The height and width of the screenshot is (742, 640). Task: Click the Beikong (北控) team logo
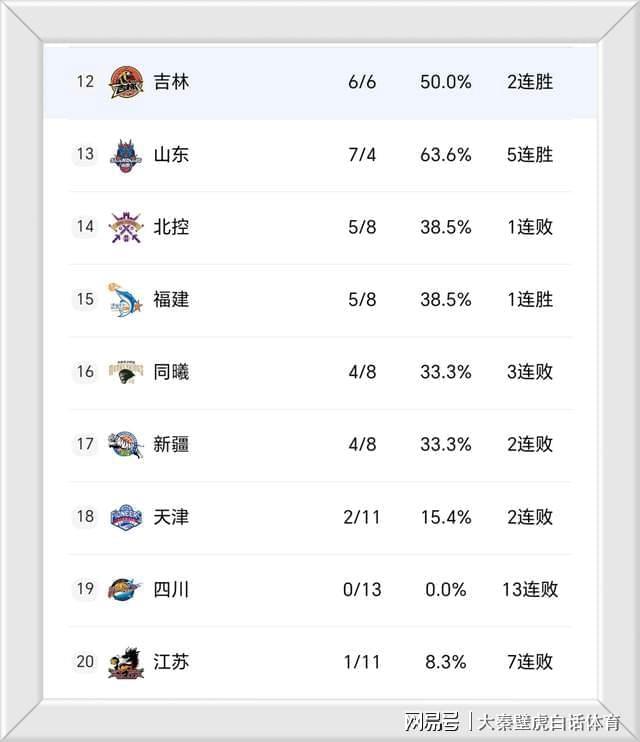126,227
